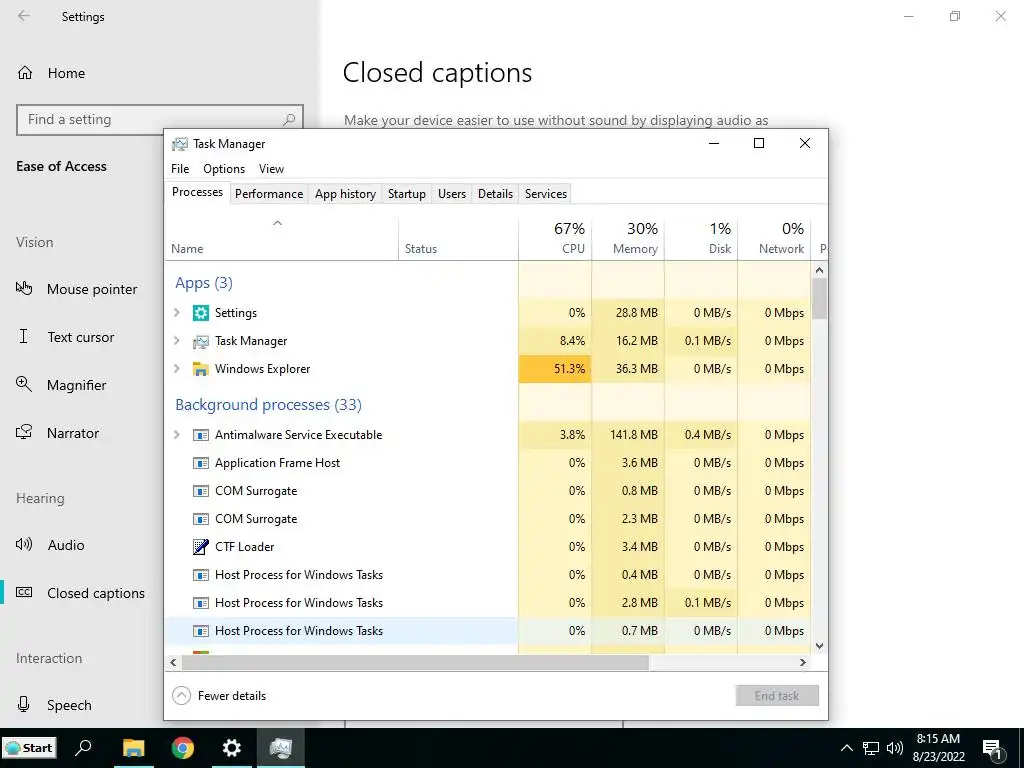Screen dimensions: 1024x768
Task: Expand the Windows Explorer process row
Action: tap(176, 369)
